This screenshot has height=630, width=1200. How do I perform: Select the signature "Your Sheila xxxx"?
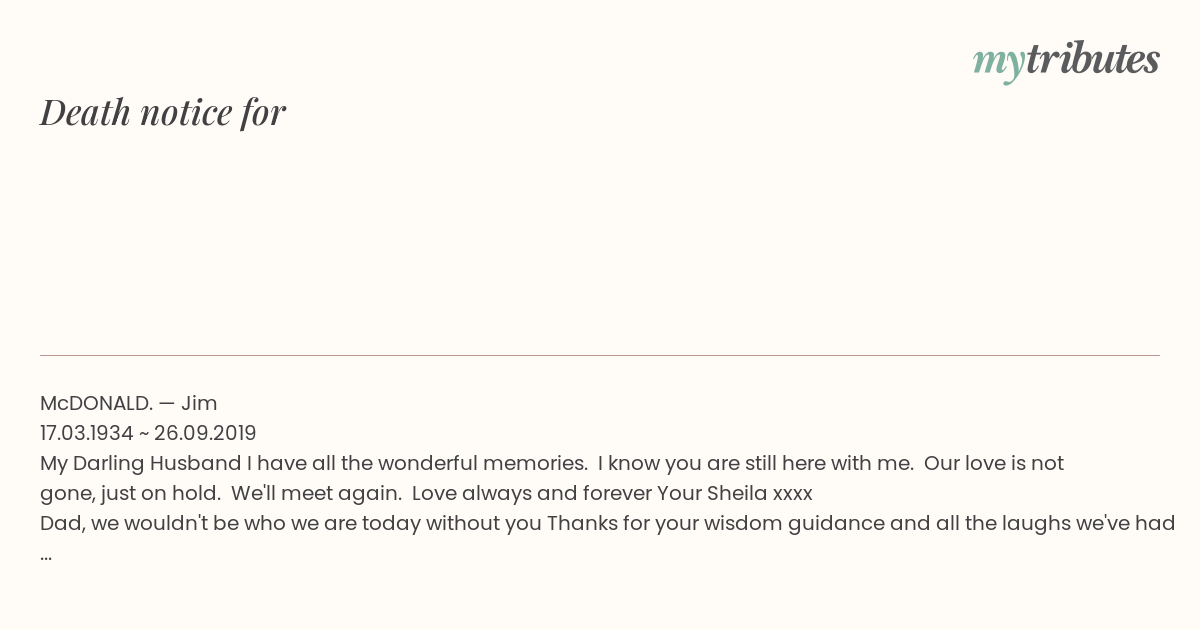point(735,493)
